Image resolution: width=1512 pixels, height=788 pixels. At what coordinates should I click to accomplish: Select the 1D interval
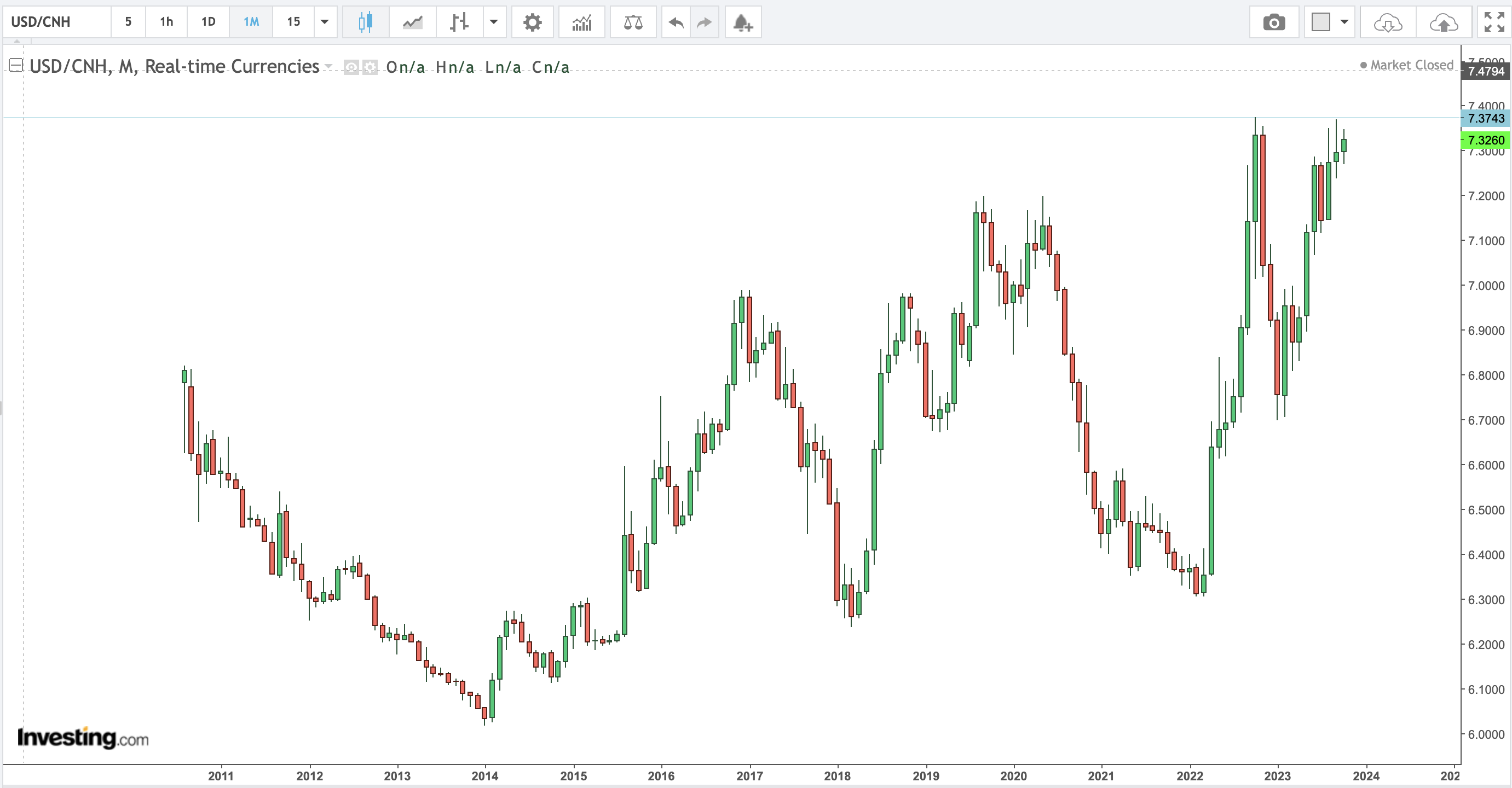tap(209, 22)
